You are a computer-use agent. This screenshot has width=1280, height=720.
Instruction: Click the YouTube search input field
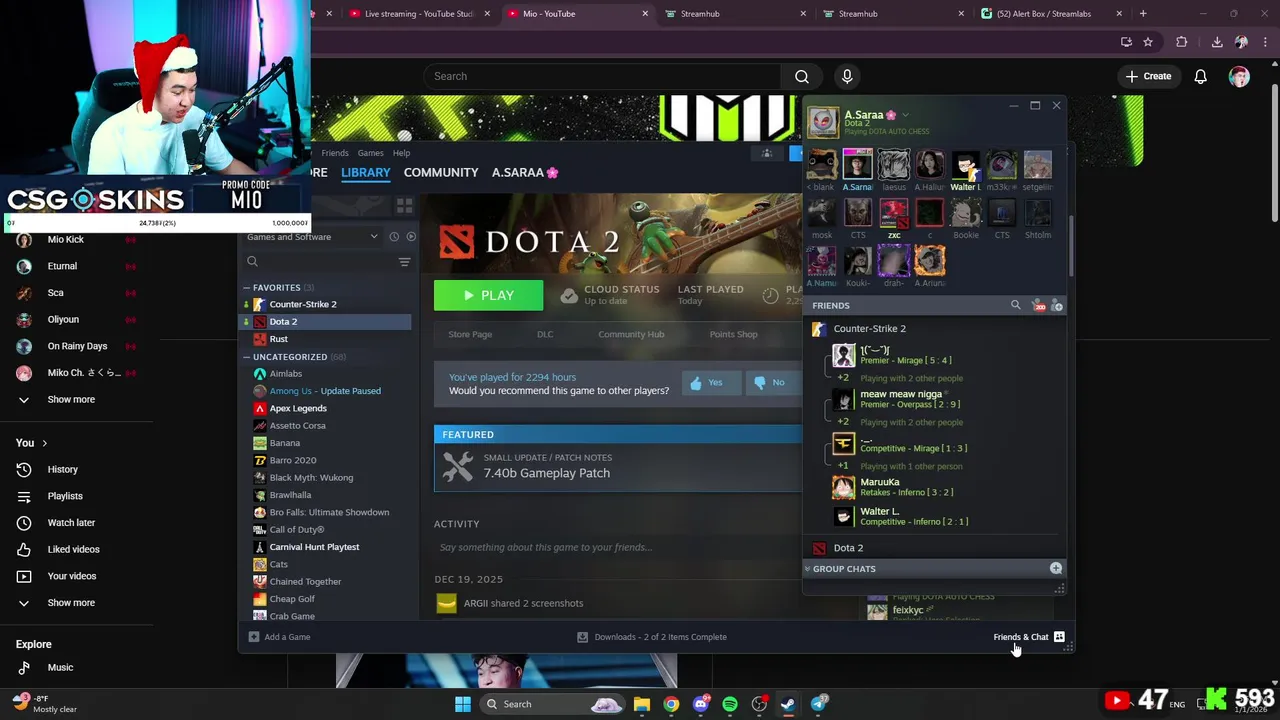[x=603, y=76]
